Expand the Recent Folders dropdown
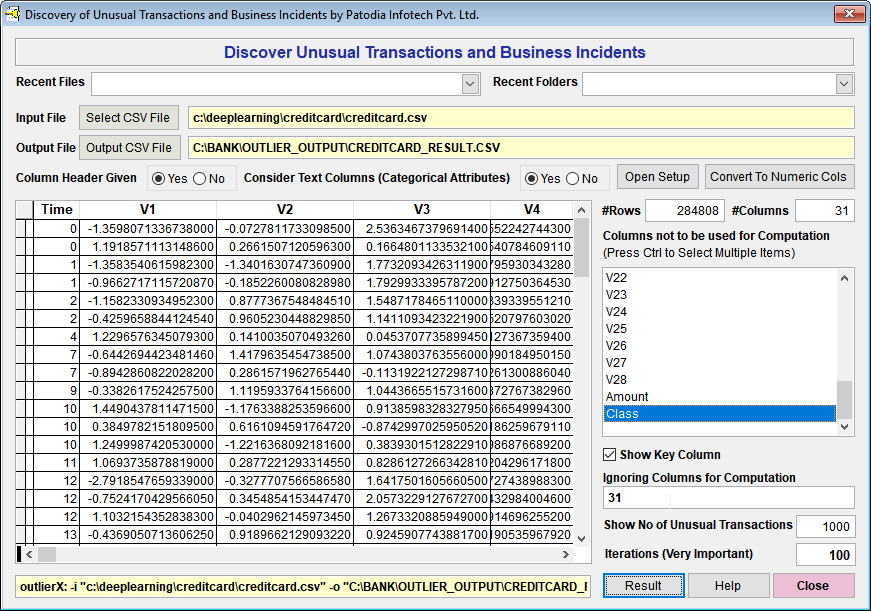Viewport: 871px width, 611px height. [x=844, y=84]
